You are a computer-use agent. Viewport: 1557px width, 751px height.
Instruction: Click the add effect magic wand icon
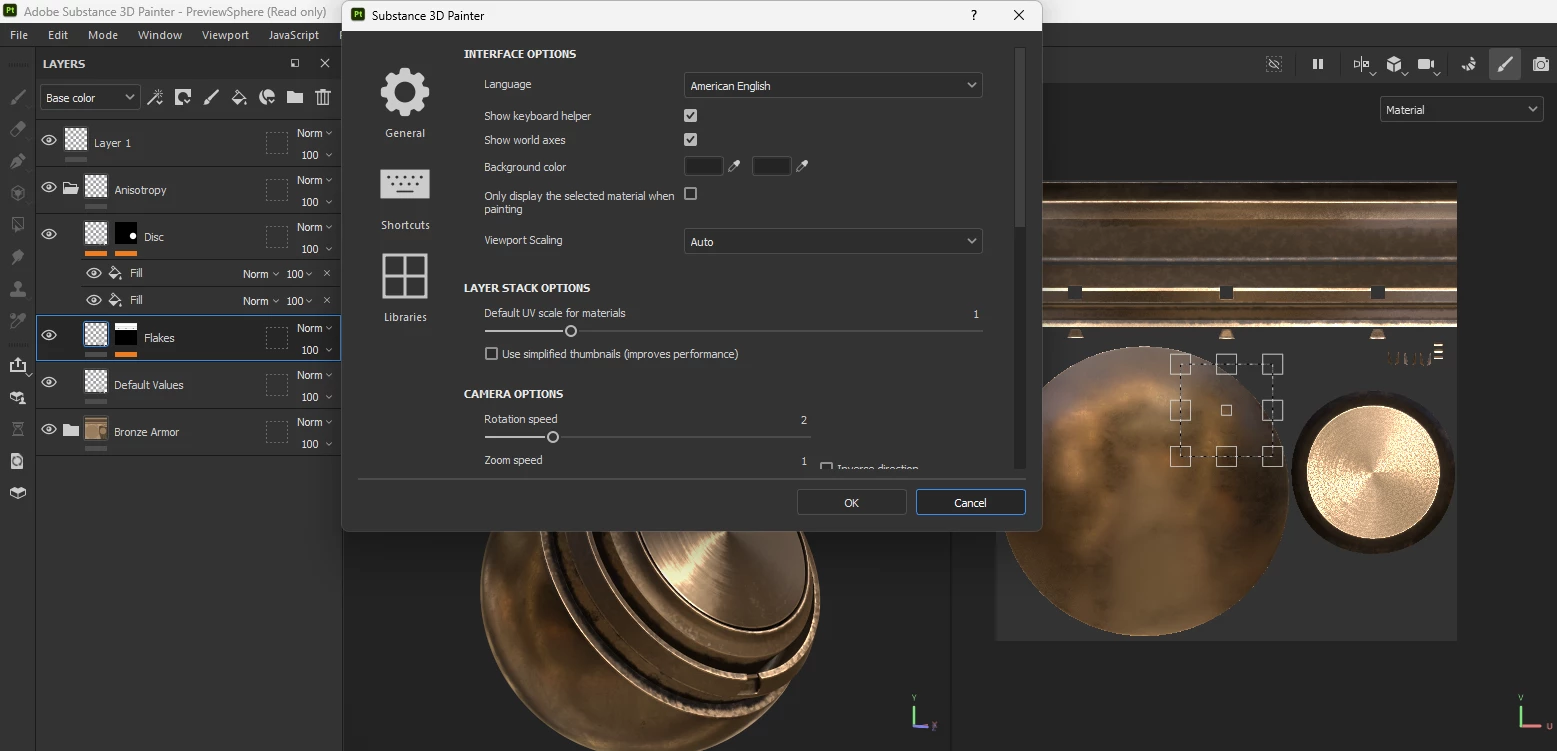pyautogui.click(x=155, y=97)
